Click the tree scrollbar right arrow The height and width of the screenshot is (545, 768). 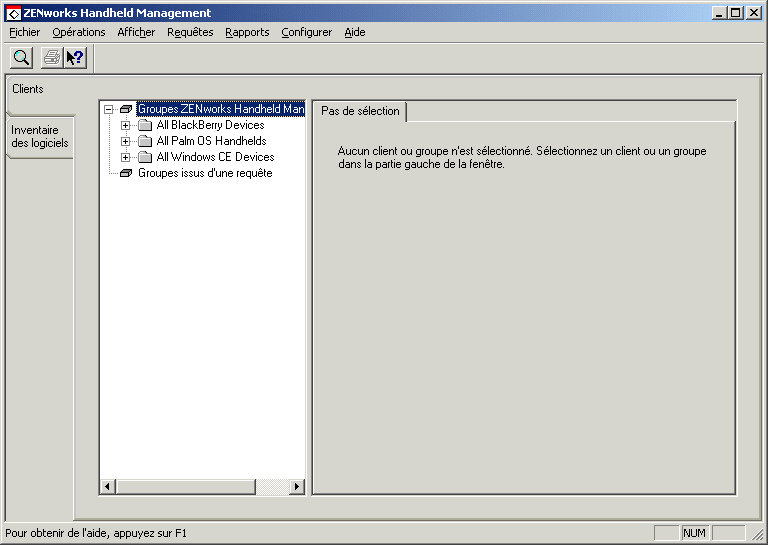(296, 487)
